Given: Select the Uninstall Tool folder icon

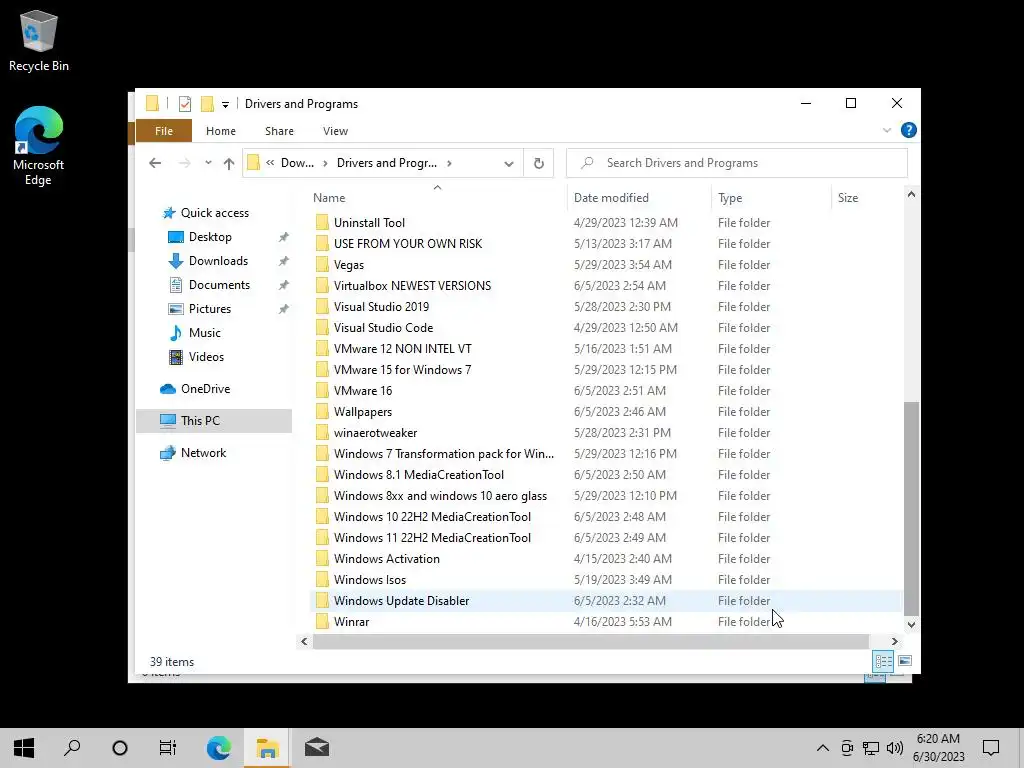Looking at the screenshot, I should tap(322, 223).
